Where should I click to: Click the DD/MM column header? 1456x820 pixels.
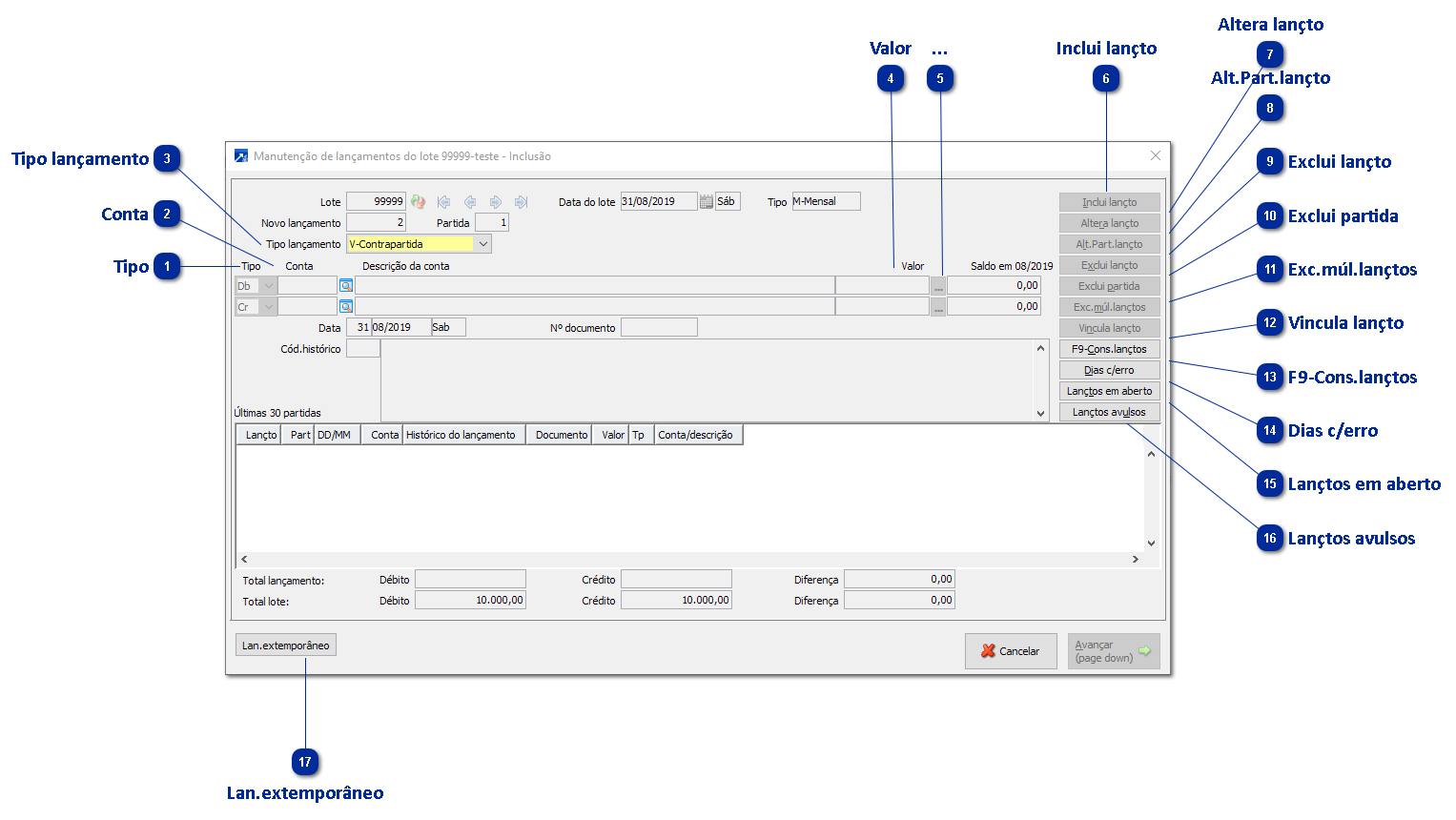coord(338,435)
